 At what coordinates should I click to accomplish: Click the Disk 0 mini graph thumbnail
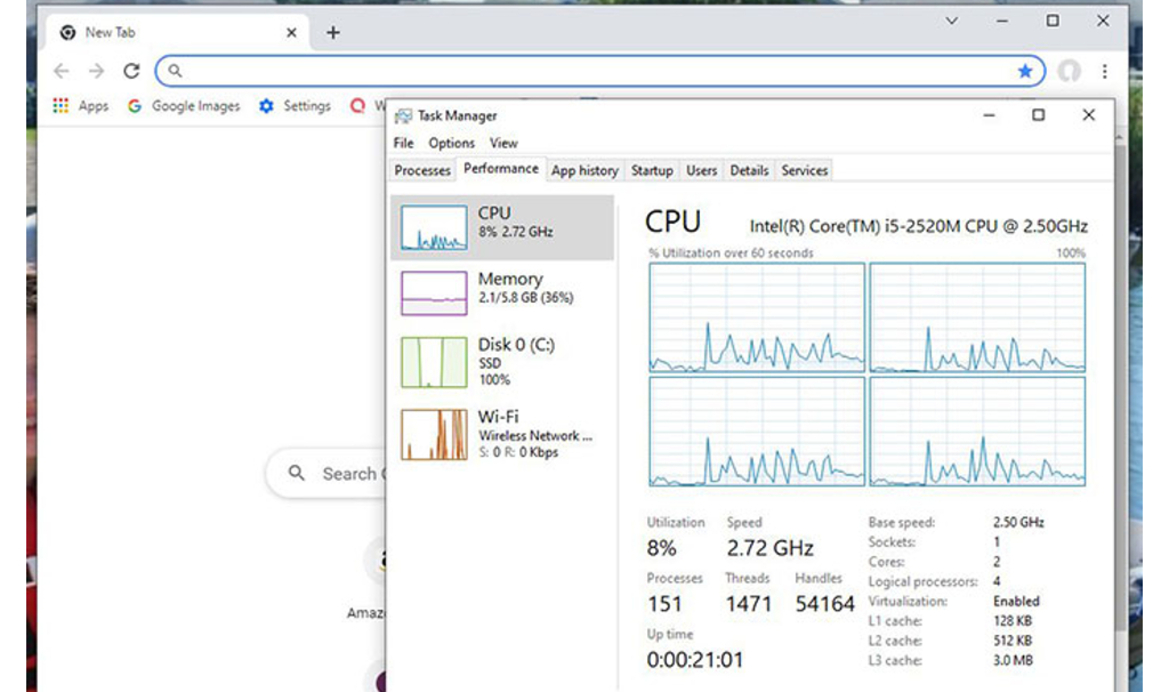434,362
